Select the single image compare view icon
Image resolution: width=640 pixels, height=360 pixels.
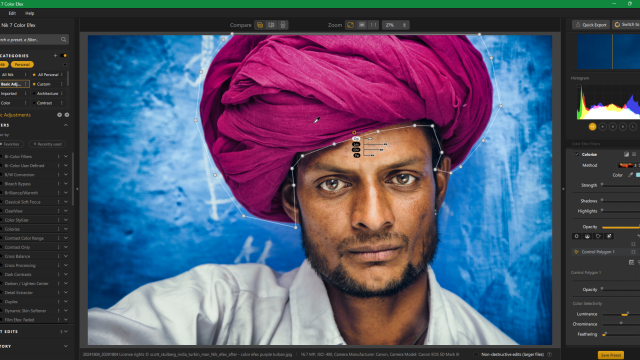click(x=260, y=25)
